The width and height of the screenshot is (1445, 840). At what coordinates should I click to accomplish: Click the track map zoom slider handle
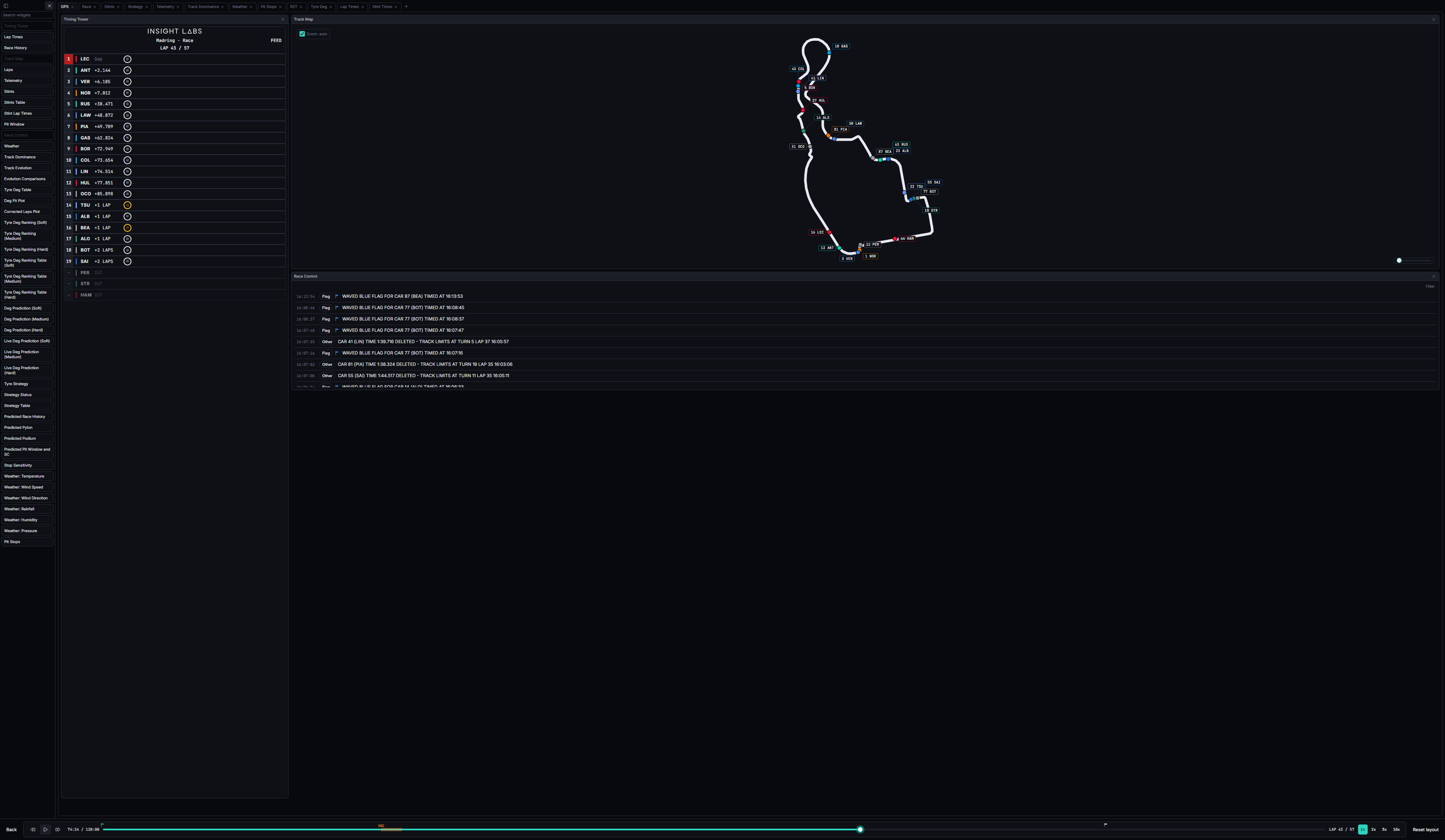pos(1398,260)
